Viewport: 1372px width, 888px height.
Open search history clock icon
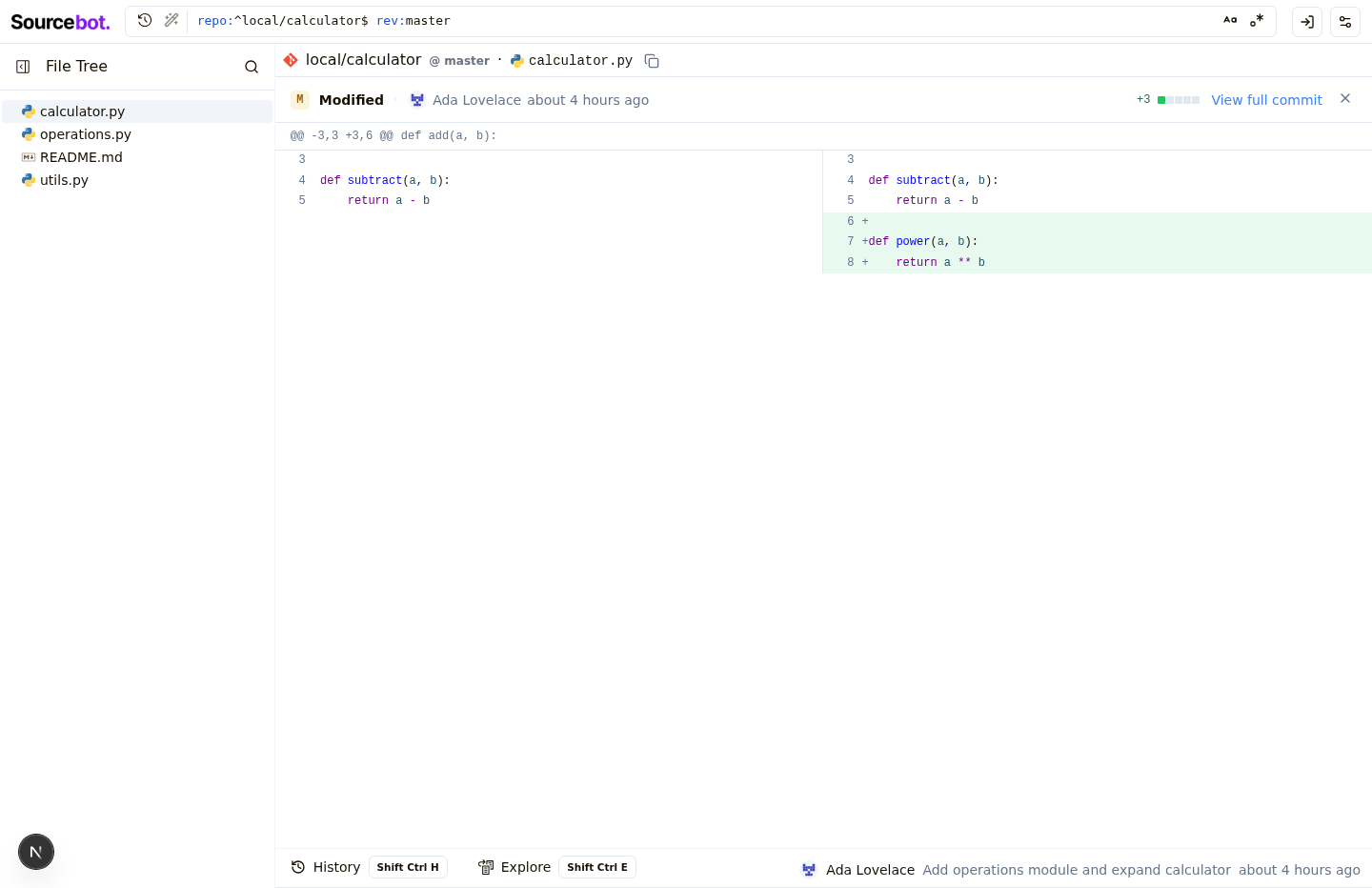tap(145, 20)
